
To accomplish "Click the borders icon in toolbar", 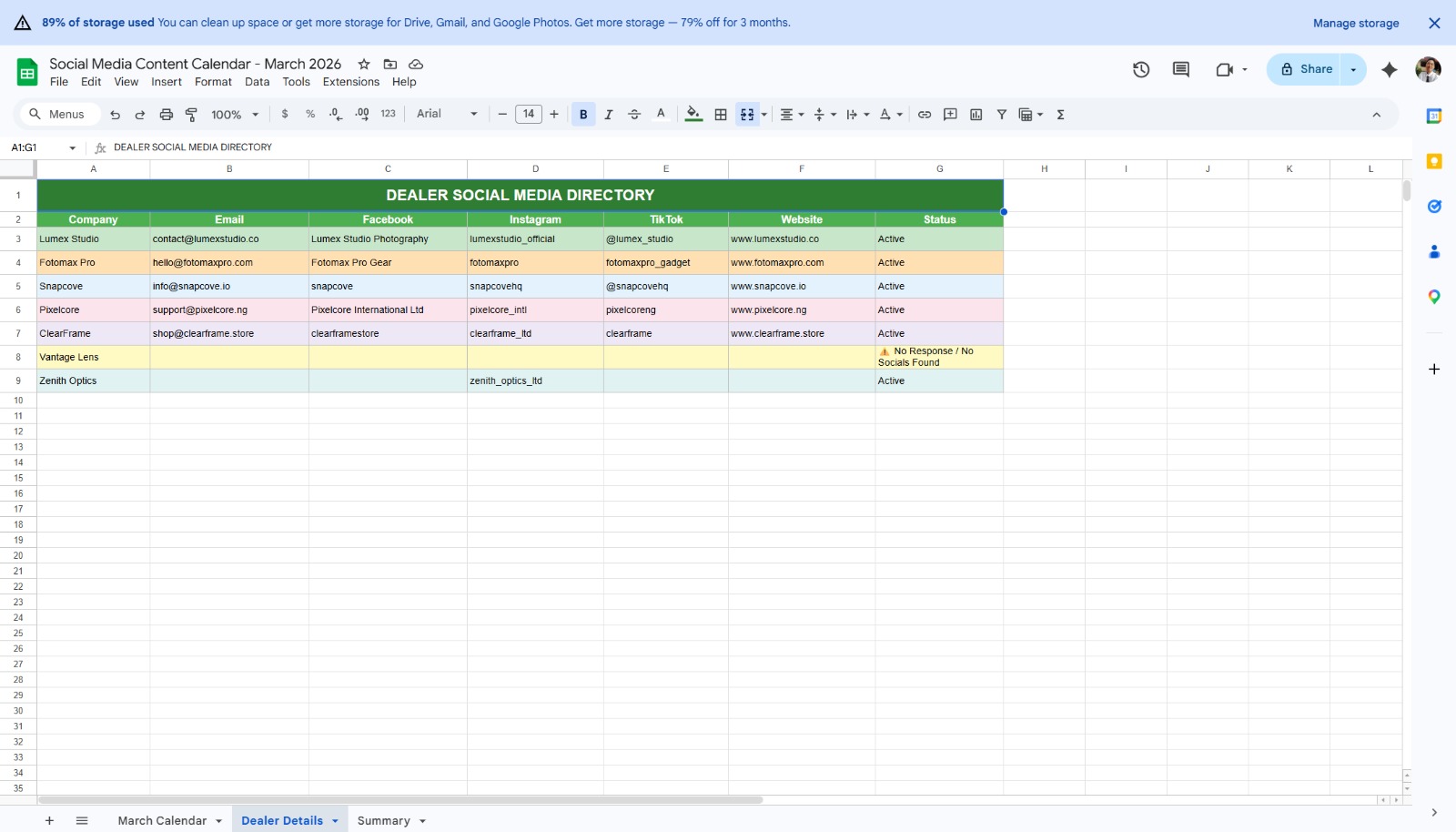I will [x=721, y=115].
